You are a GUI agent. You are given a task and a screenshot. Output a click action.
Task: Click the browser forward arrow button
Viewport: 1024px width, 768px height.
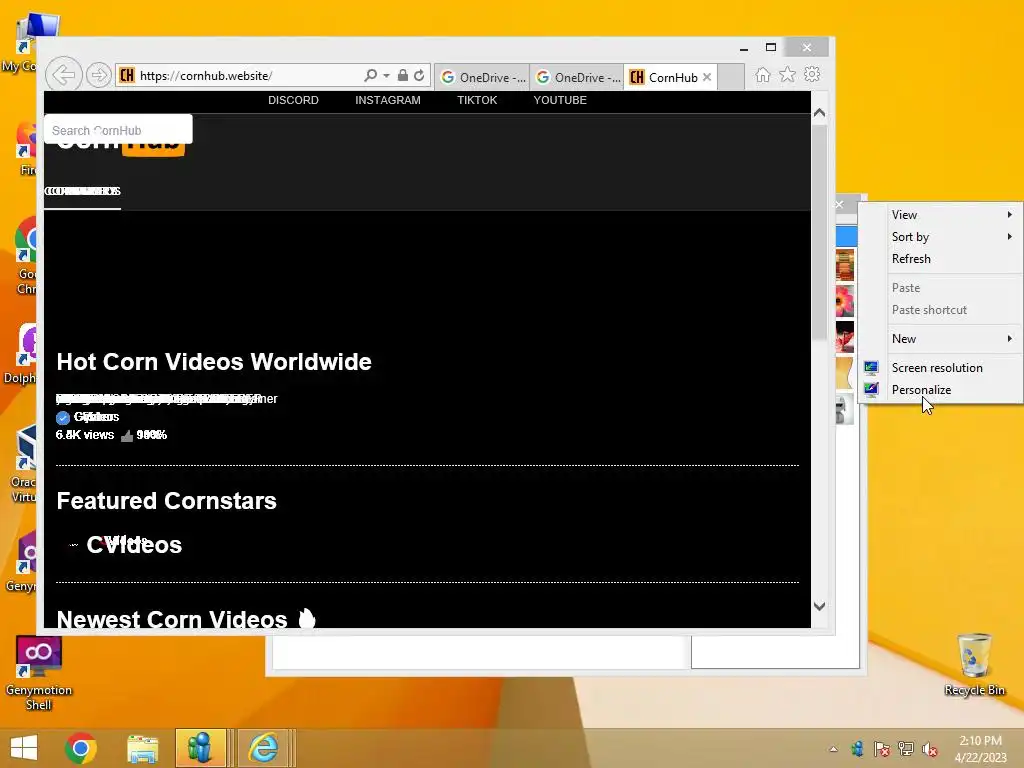98,76
